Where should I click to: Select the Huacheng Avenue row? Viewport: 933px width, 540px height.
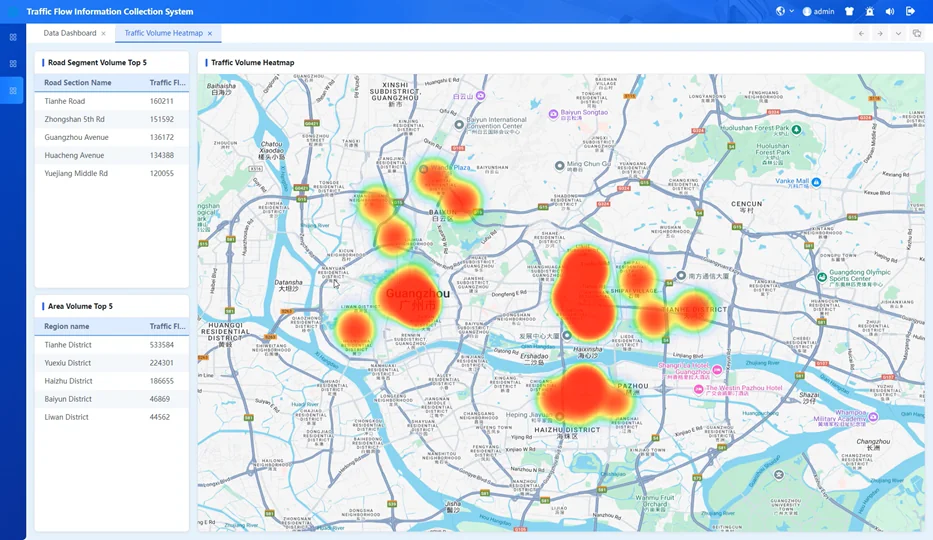click(x=112, y=155)
